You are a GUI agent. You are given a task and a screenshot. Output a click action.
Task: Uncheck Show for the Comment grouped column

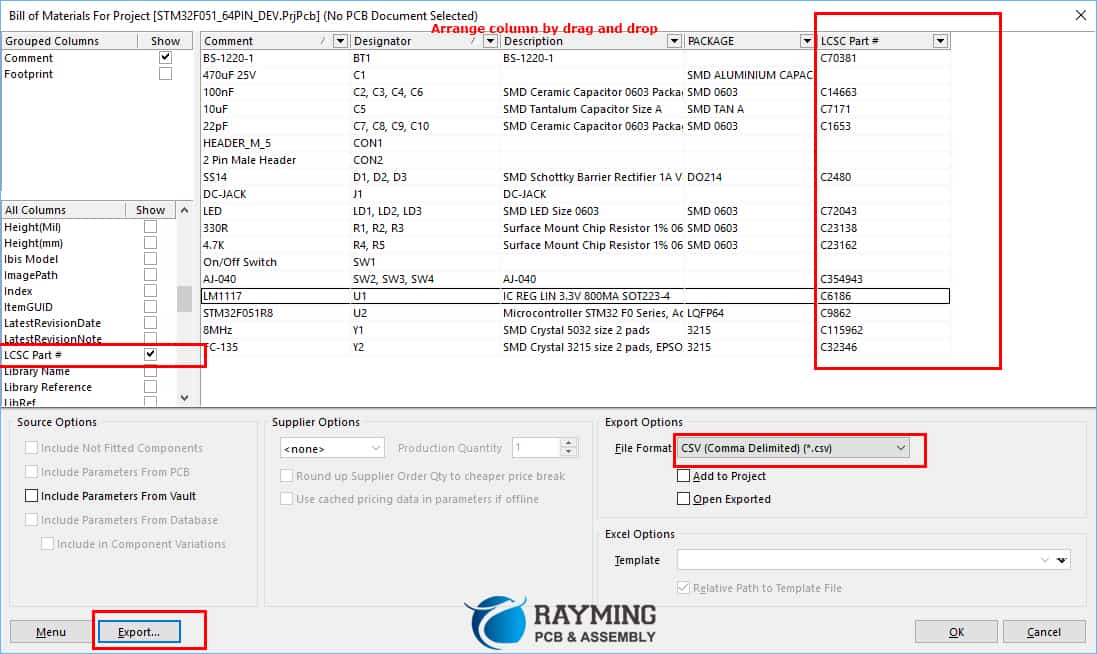click(164, 57)
